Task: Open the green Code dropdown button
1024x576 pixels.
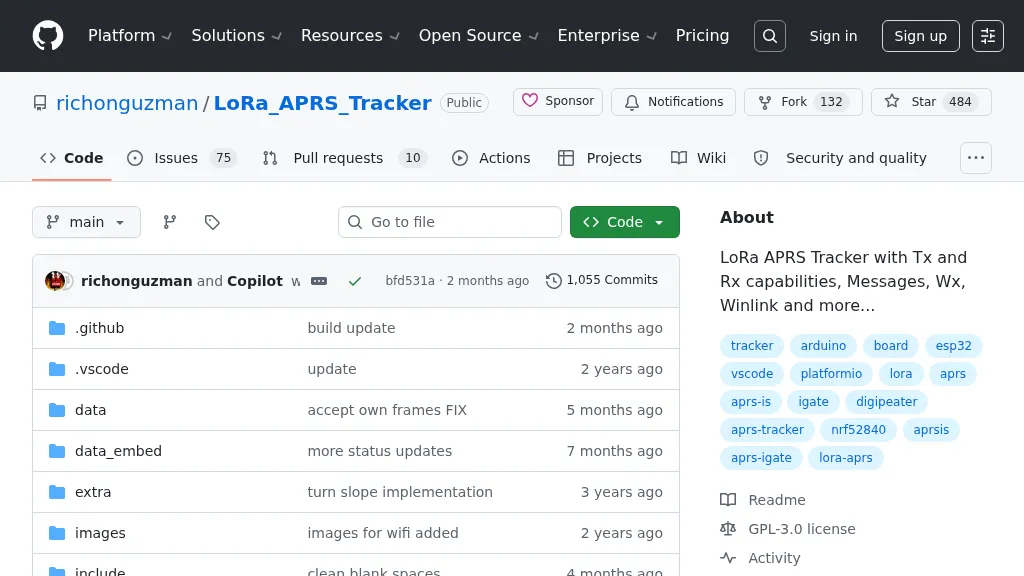Action: [624, 222]
